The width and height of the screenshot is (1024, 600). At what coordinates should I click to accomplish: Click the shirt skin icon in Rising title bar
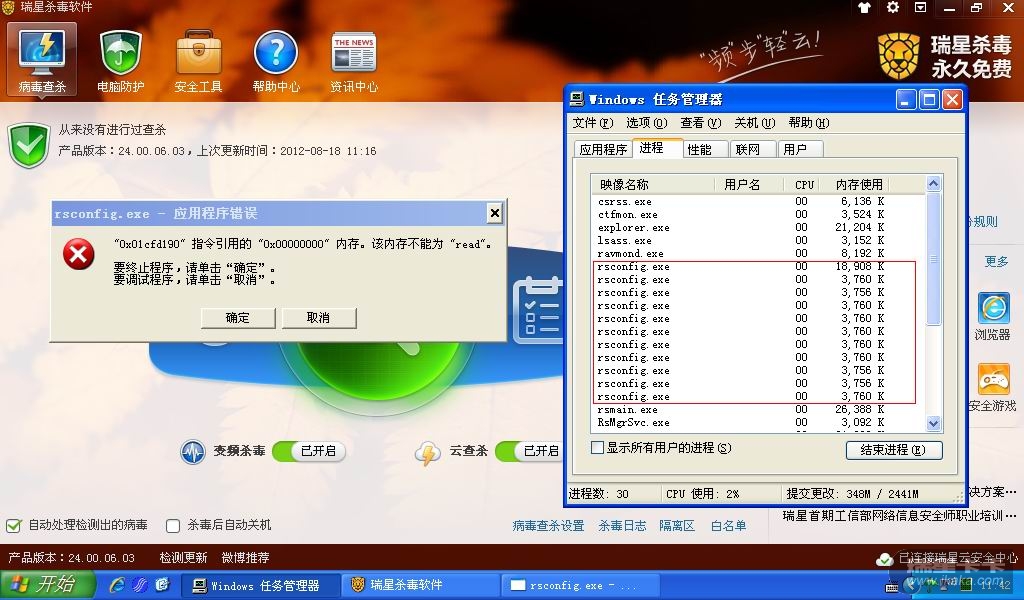[x=864, y=8]
